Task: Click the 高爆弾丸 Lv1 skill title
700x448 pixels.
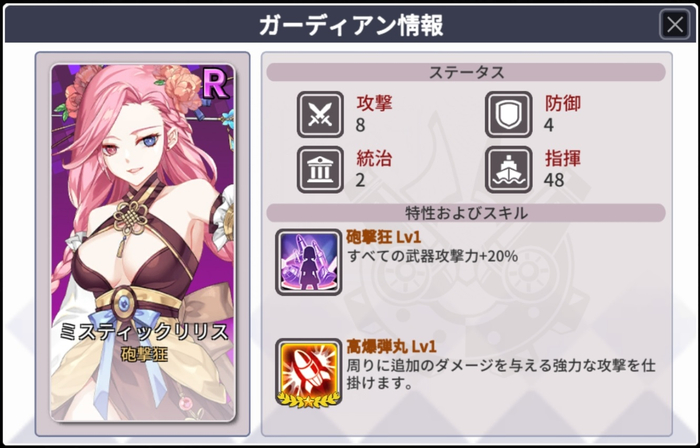Action: tap(391, 347)
